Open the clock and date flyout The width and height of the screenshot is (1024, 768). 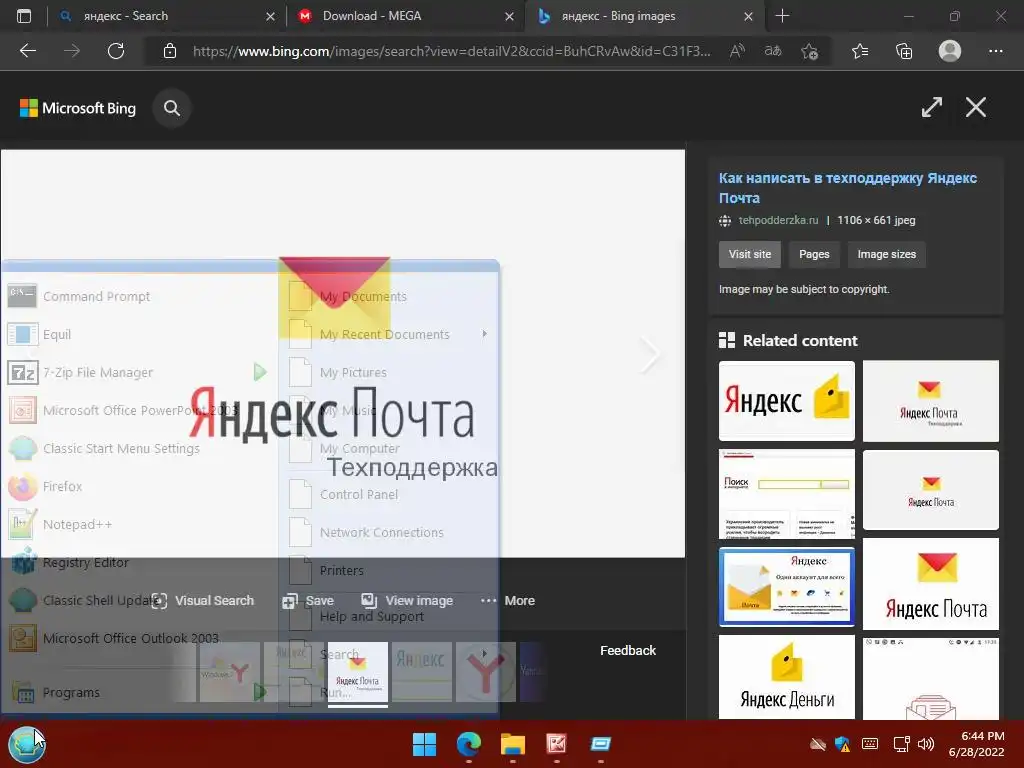pos(976,744)
